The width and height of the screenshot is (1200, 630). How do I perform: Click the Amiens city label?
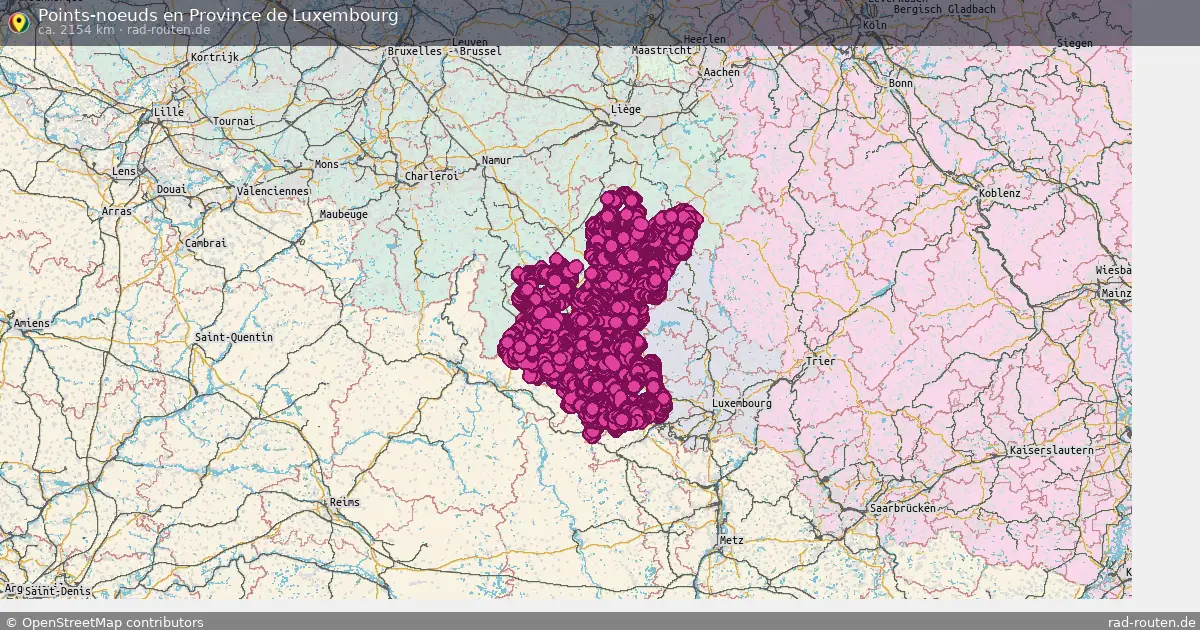31,323
